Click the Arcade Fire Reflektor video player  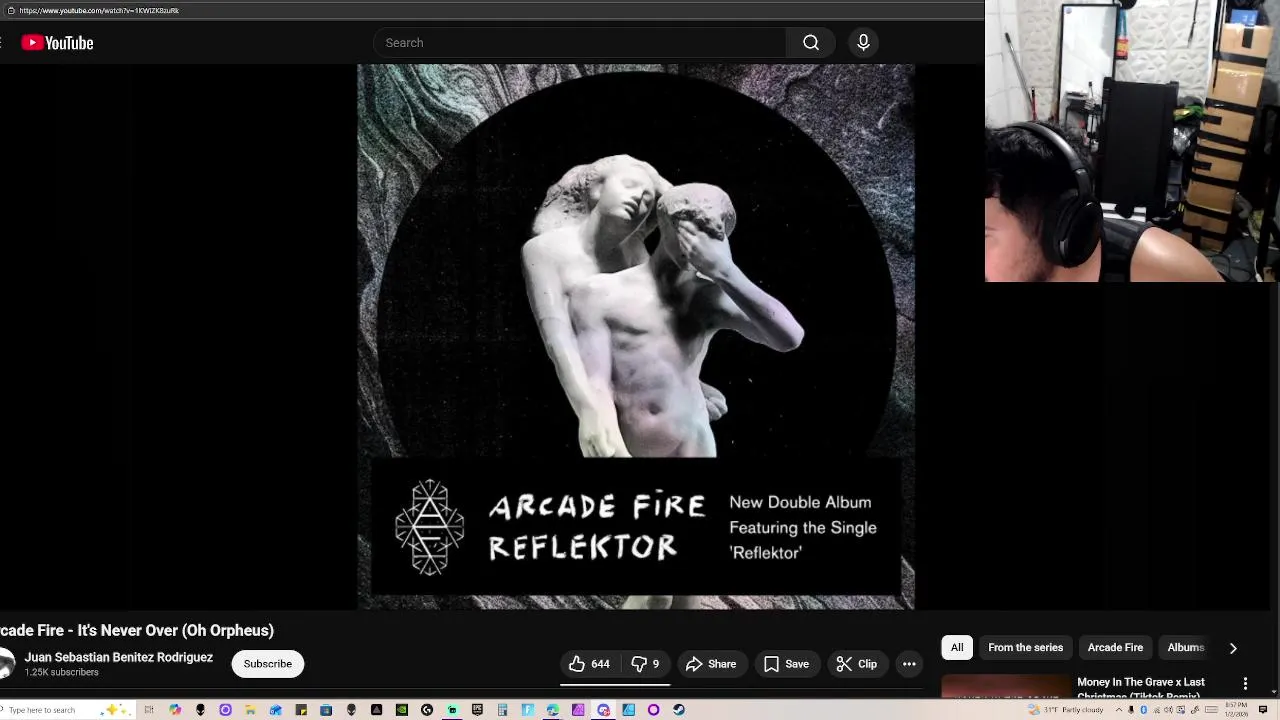(x=636, y=337)
